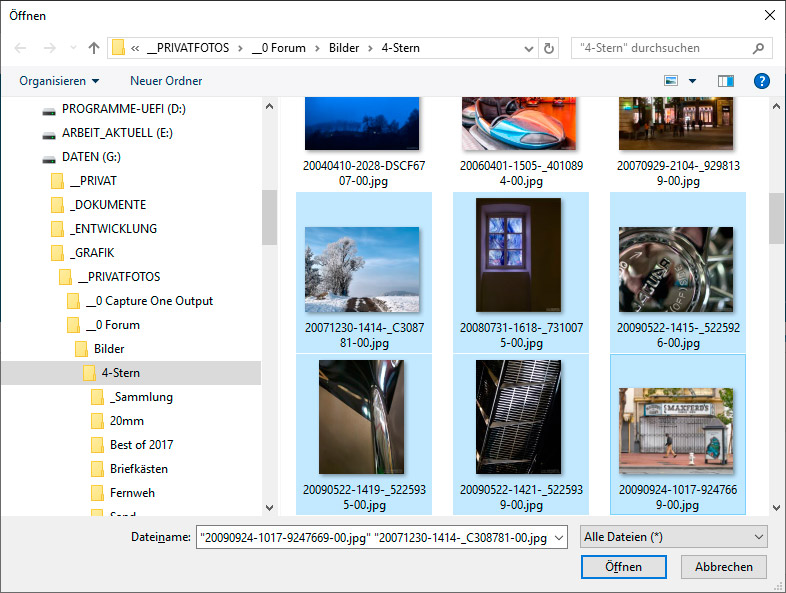Create a folder with Neuer Ordner
The height and width of the screenshot is (593, 786).
[166, 81]
